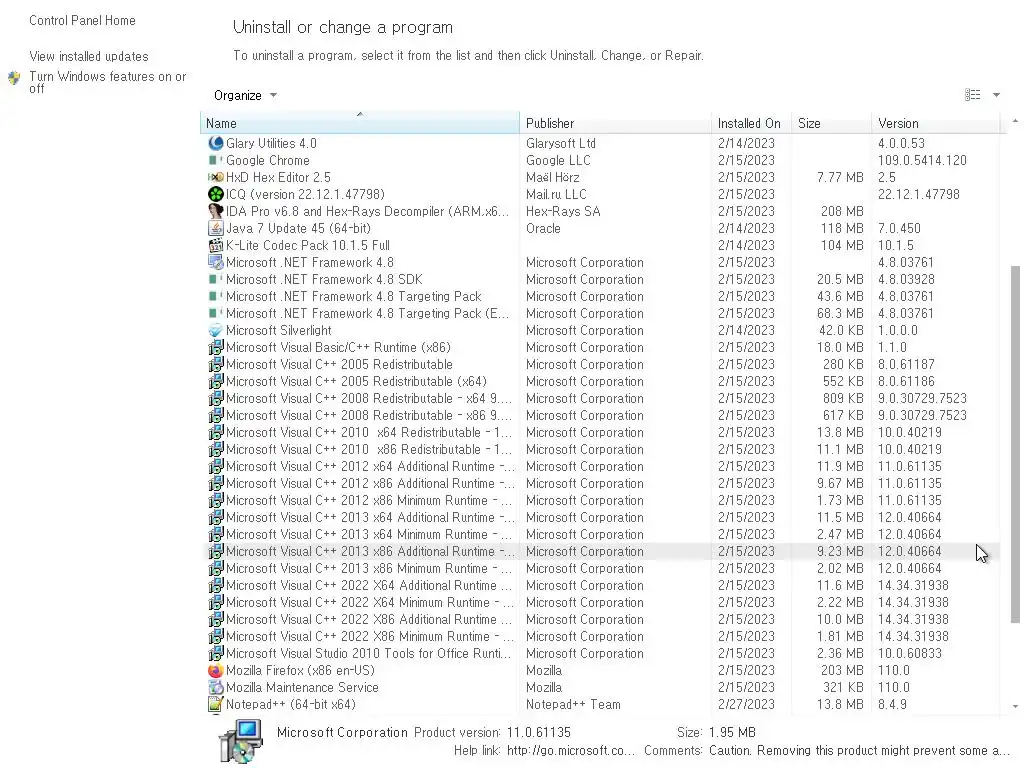This screenshot has height=768, width=1024.
Task: Click the K-Lite Codec Pack icon
Action: [216, 245]
